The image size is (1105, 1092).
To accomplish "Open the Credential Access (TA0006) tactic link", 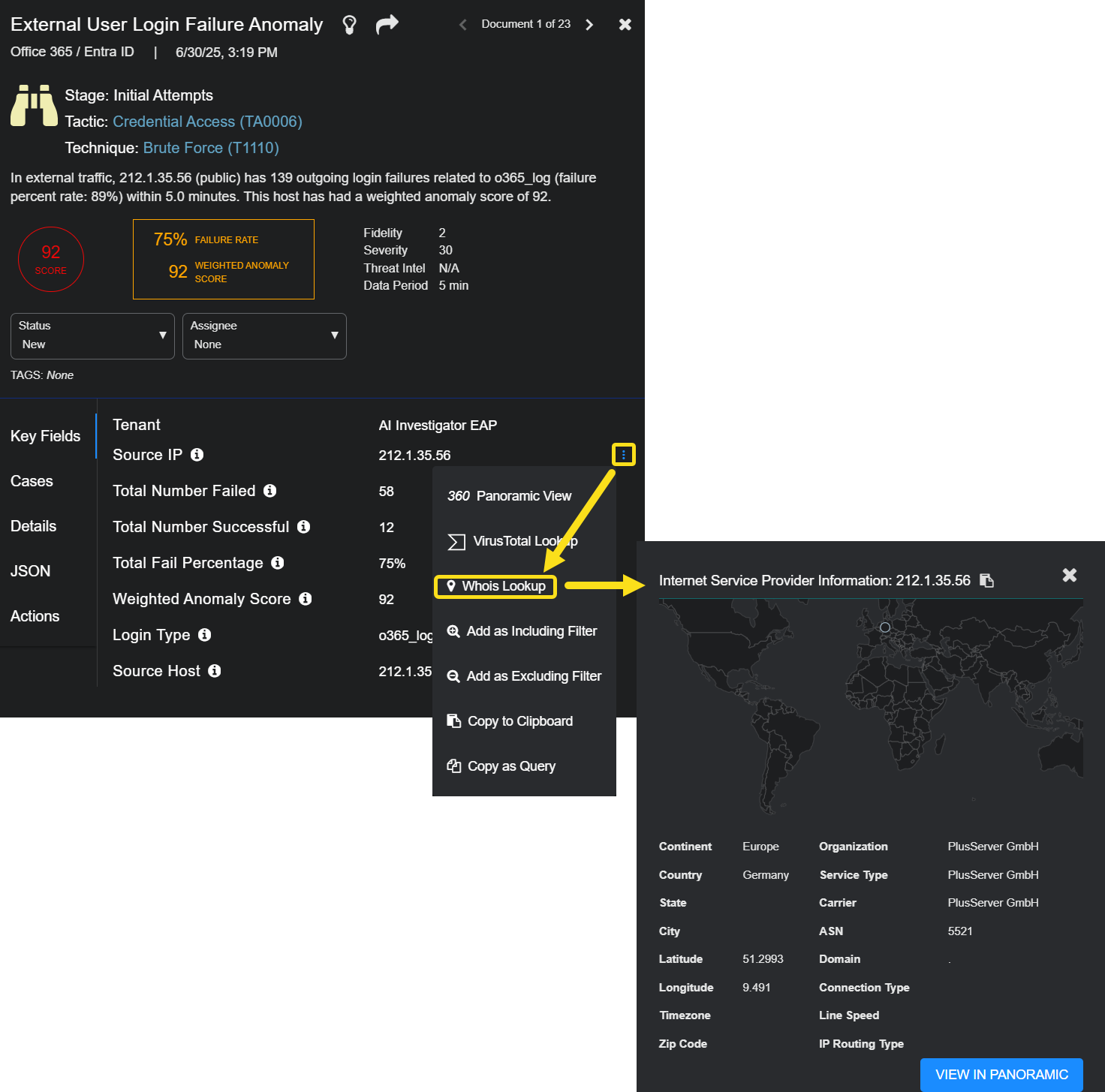I will [x=207, y=122].
